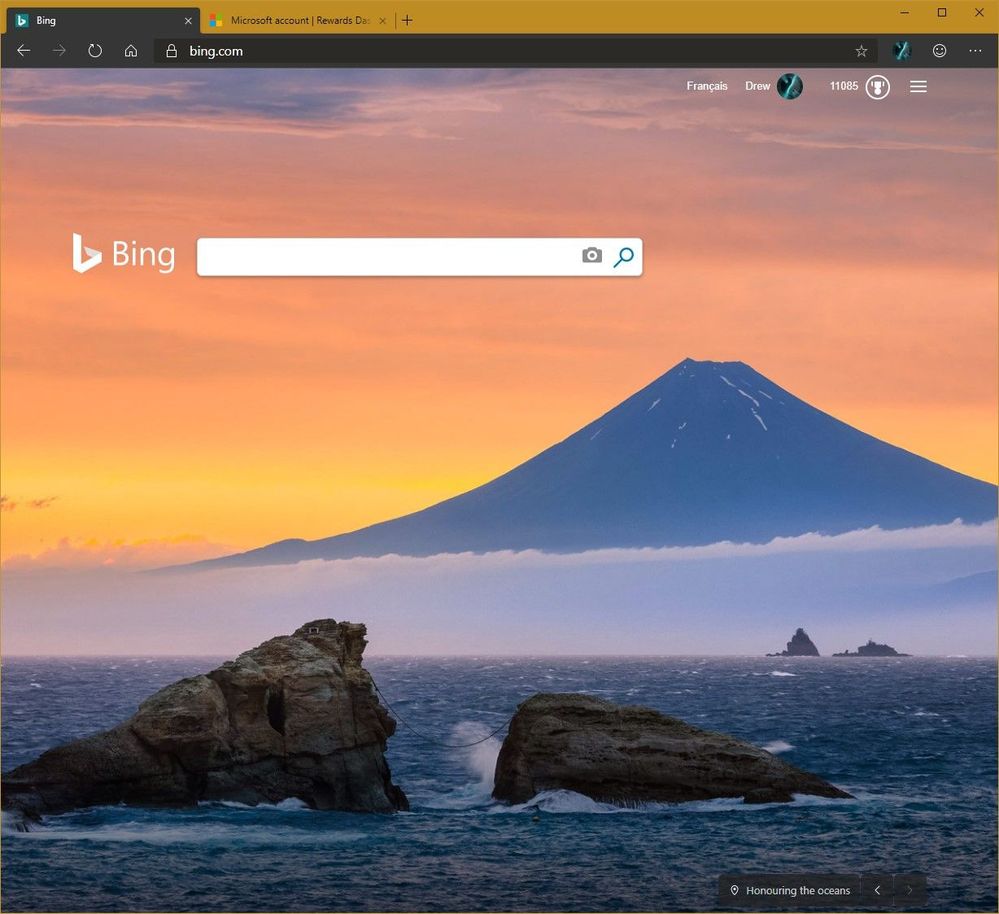Open the Bing hamburger menu

pyautogui.click(x=918, y=87)
